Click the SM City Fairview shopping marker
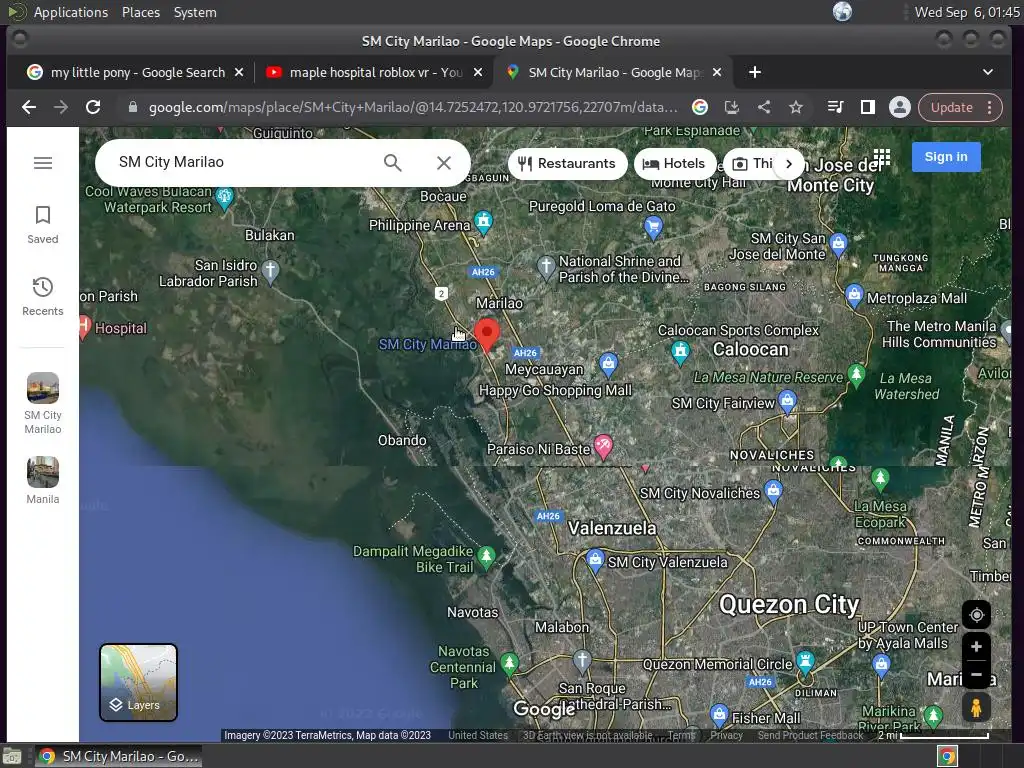Image resolution: width=1024 pixels, height=768 pixels. click(788, 401)
